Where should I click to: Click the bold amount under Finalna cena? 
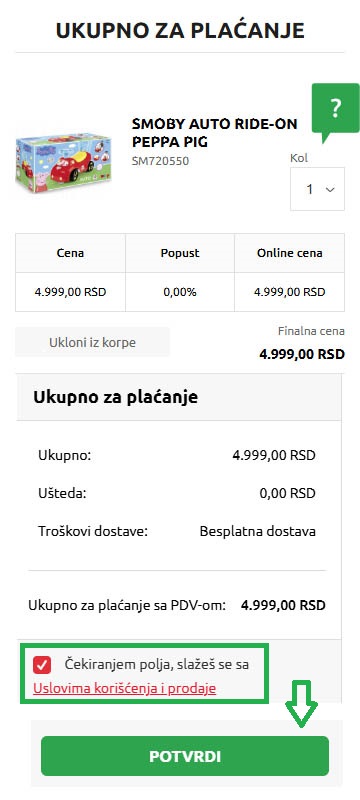[x=302, y=354]
